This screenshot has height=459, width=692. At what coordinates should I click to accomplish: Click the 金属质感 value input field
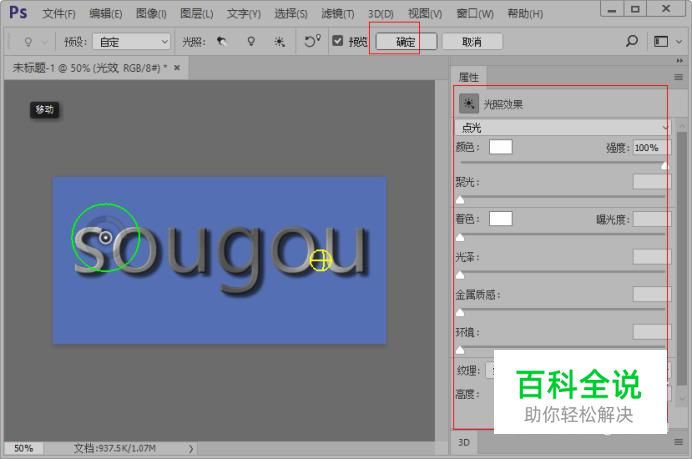coord(651,294)
